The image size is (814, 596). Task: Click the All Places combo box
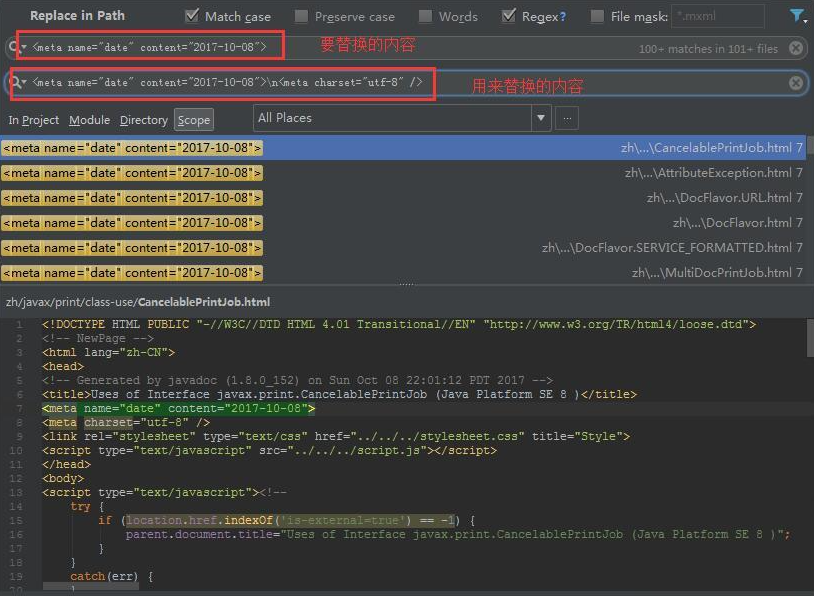pos(402,118)
